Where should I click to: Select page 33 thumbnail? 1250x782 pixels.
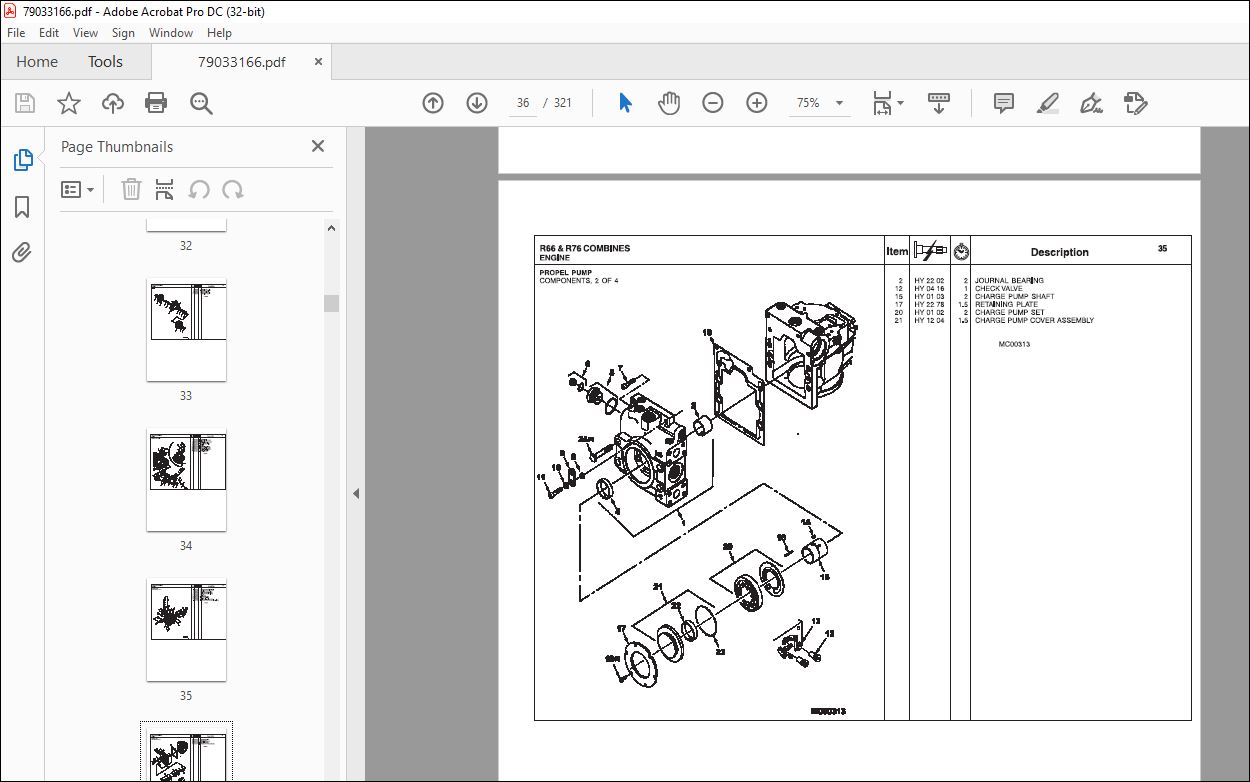(x=186, y=330)
